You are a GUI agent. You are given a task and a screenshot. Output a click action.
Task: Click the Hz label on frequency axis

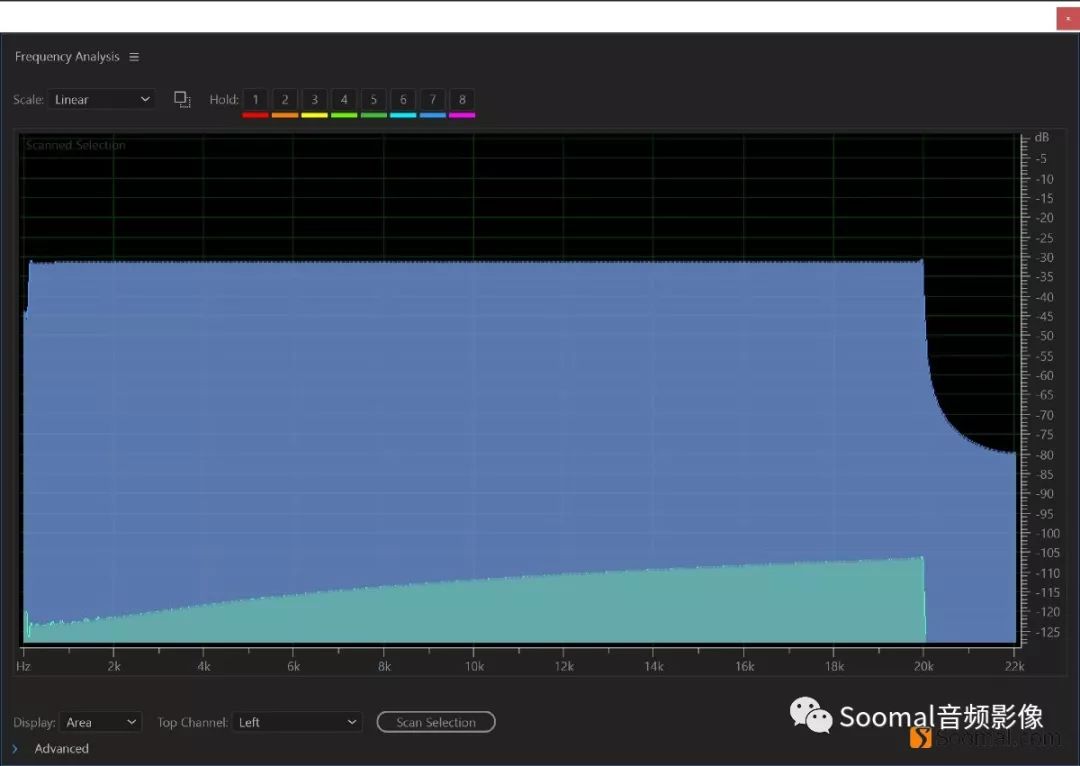click(x=23, y=666)
